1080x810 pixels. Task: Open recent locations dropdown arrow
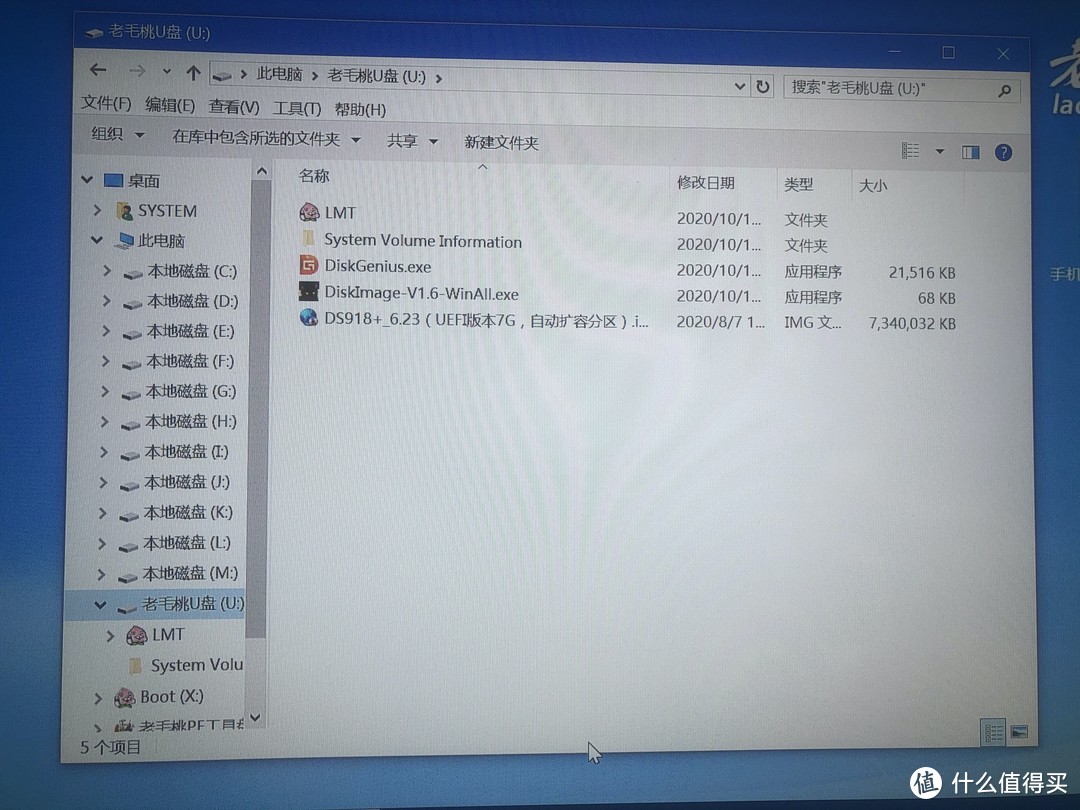coord(167,71)
